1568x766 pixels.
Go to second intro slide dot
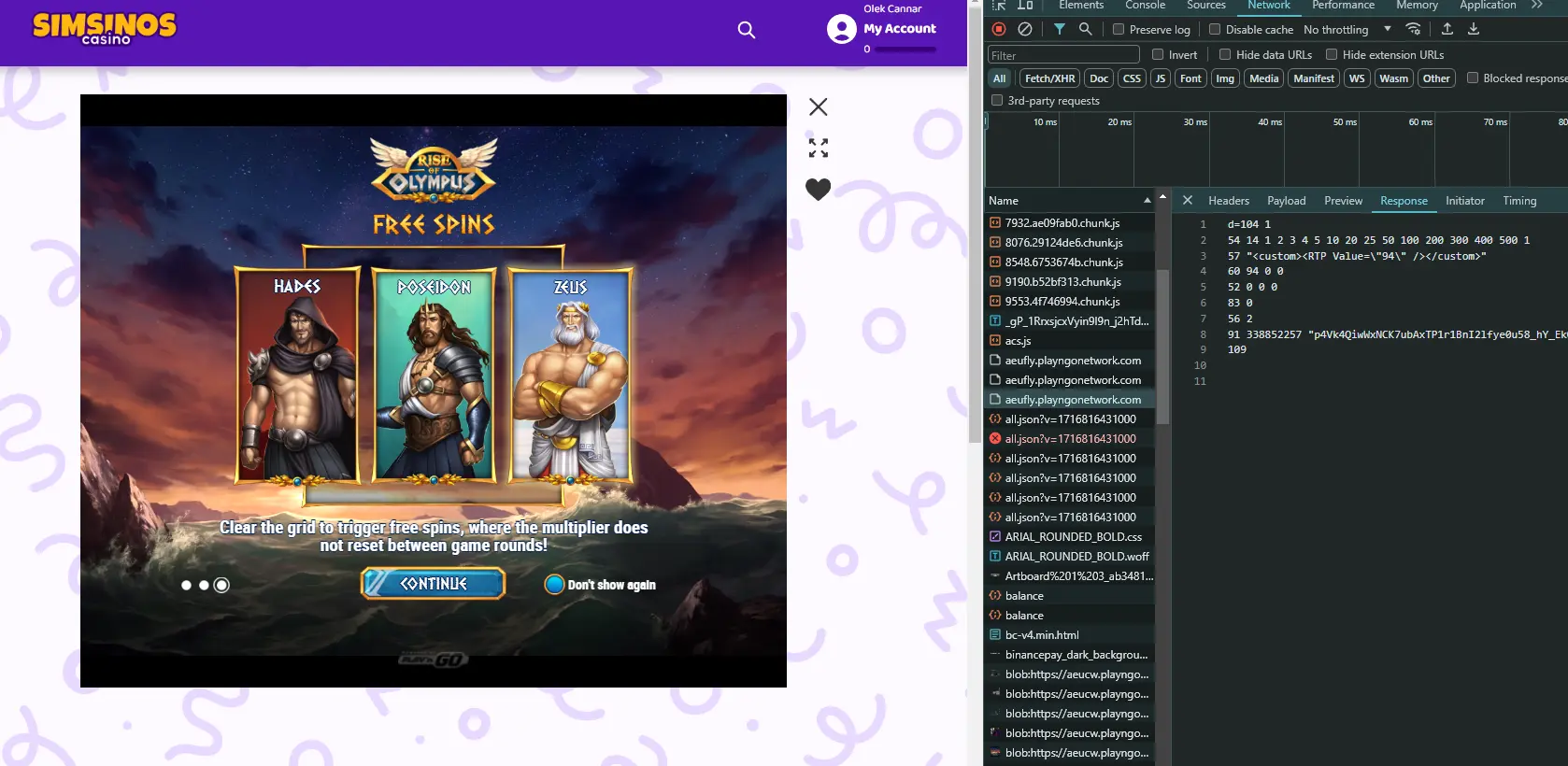pos(204,586)
